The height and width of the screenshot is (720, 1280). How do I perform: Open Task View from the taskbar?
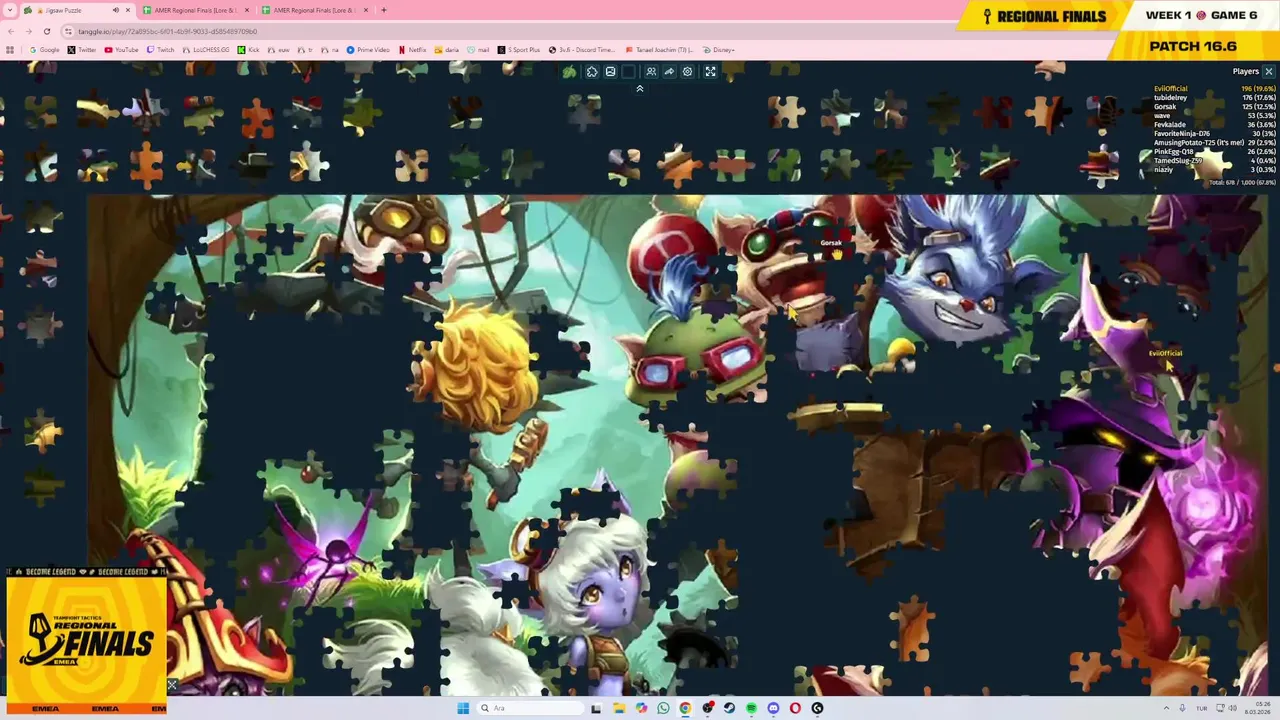tap(596, 708)
